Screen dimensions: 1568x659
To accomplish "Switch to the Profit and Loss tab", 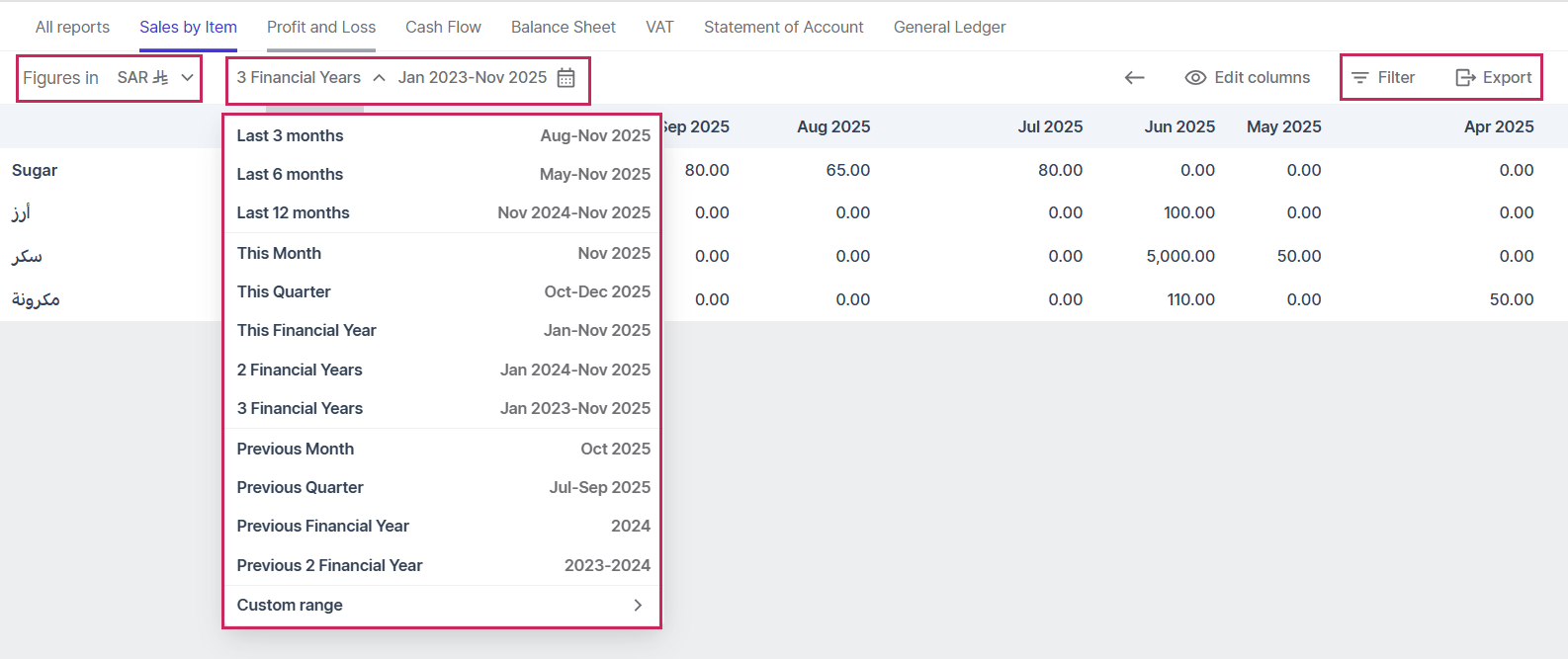I will (321, 27).
